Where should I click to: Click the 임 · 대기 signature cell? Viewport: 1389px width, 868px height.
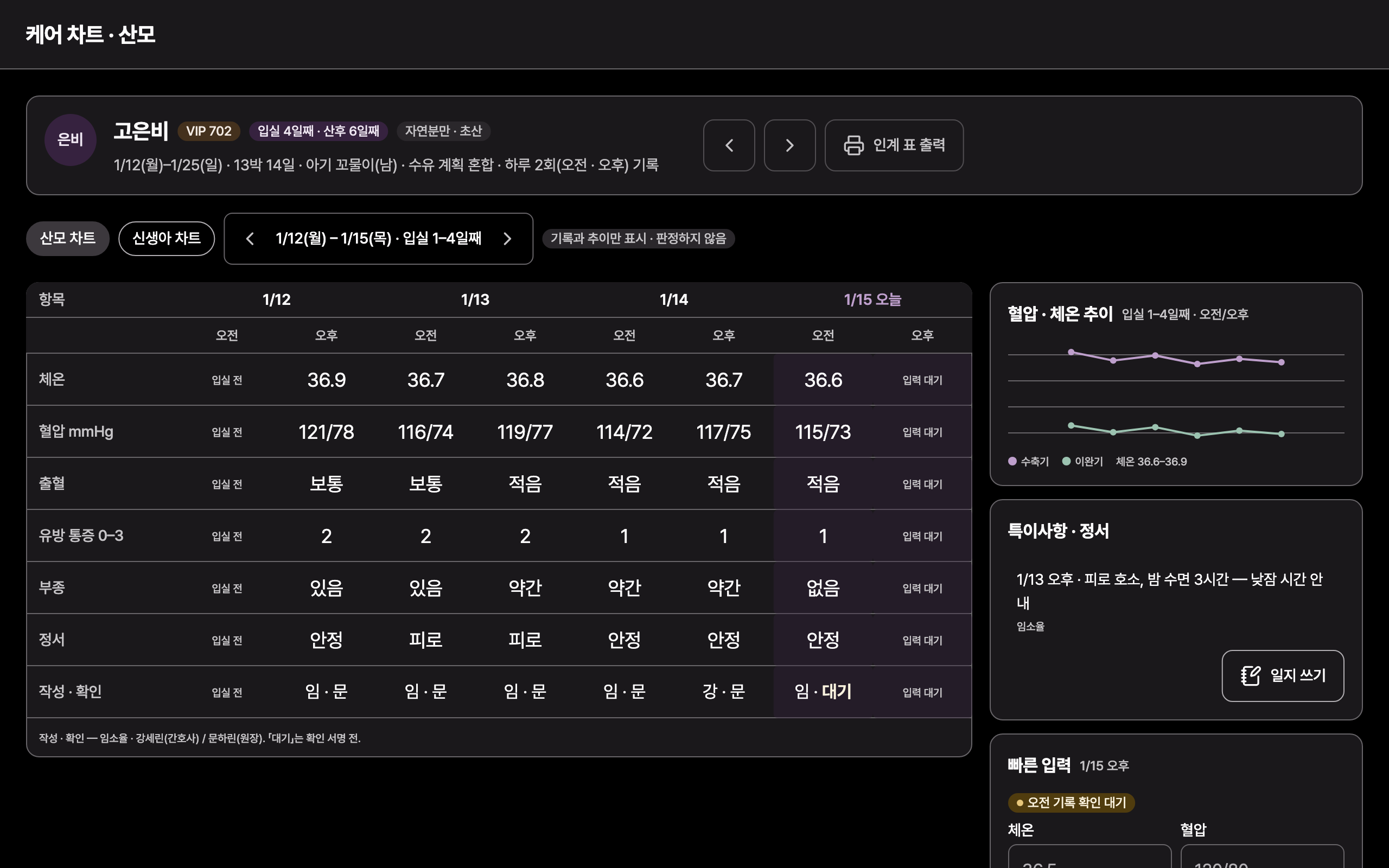pos(823,692)
